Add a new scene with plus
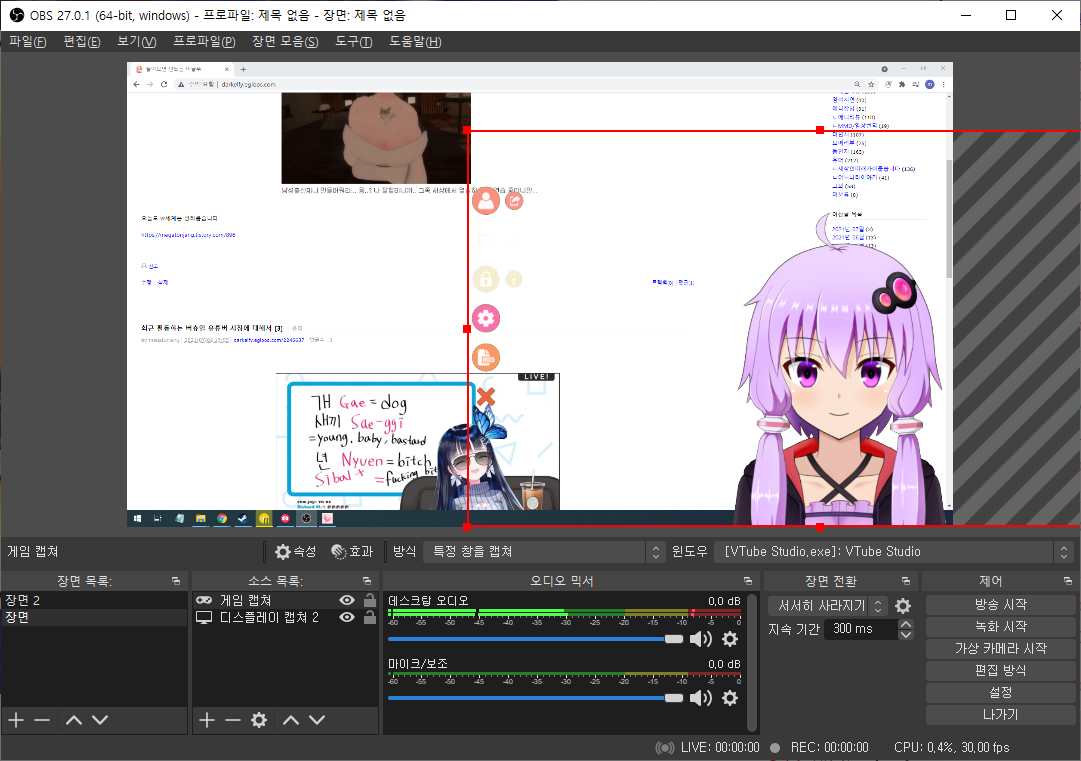 (17, 720)
